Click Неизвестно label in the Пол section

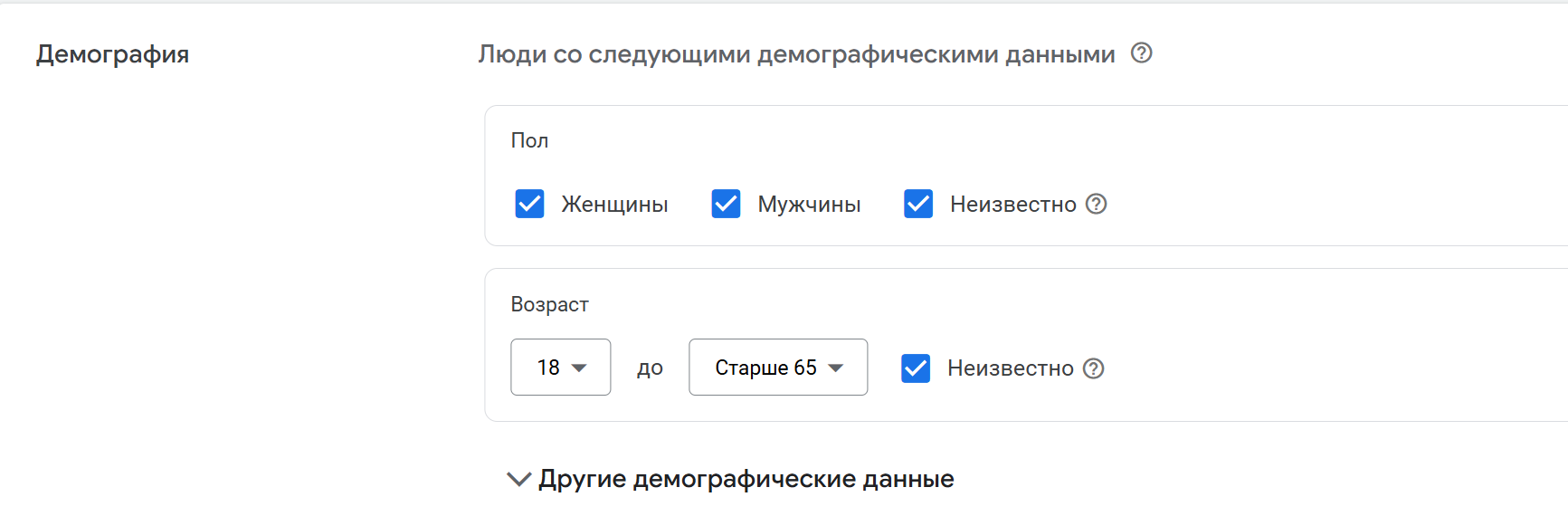1012,205
